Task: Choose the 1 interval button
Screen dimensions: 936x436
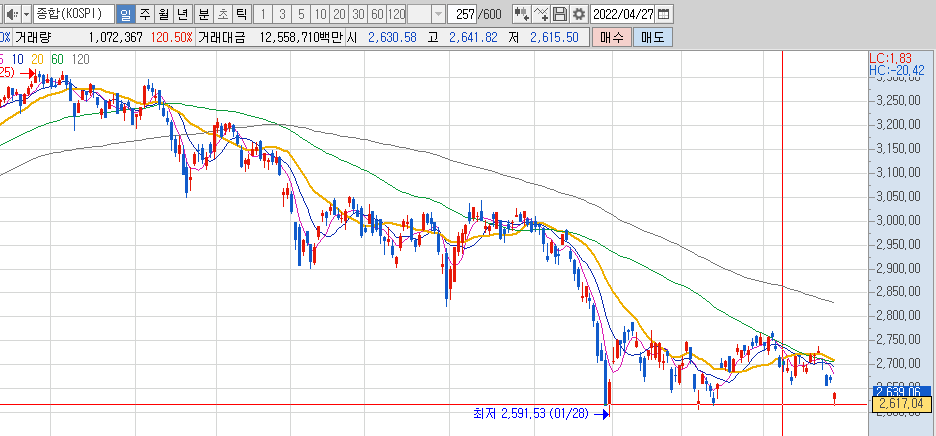Action: 263,13
